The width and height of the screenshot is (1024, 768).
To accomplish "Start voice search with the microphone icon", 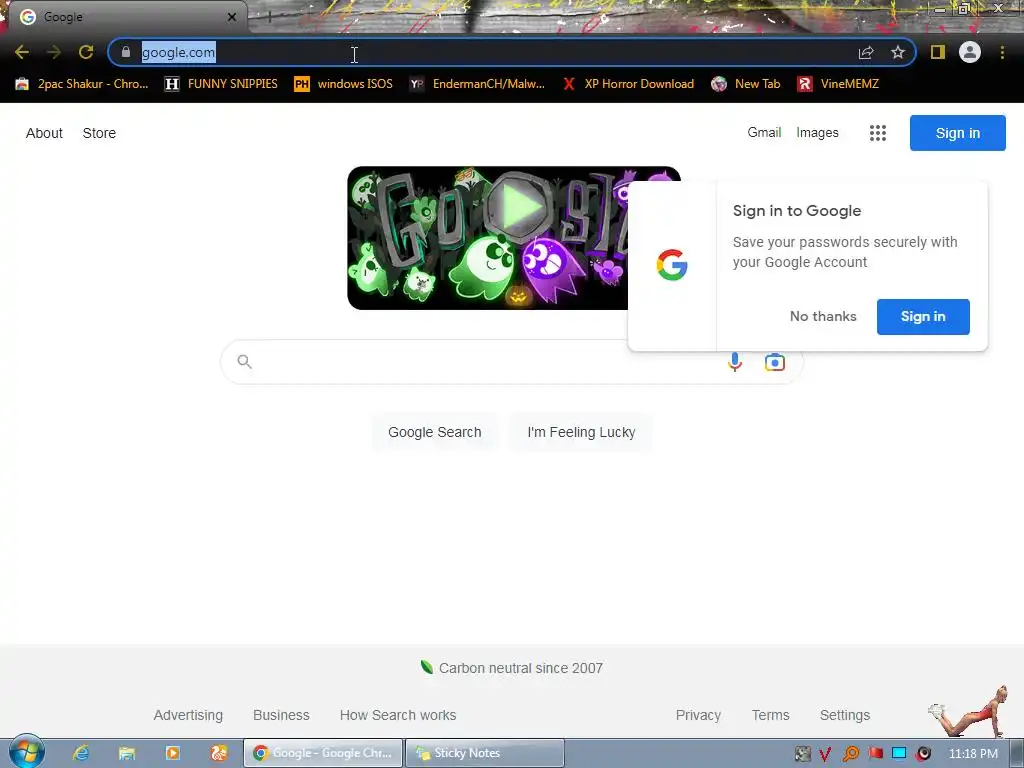I will click(735, 362).
